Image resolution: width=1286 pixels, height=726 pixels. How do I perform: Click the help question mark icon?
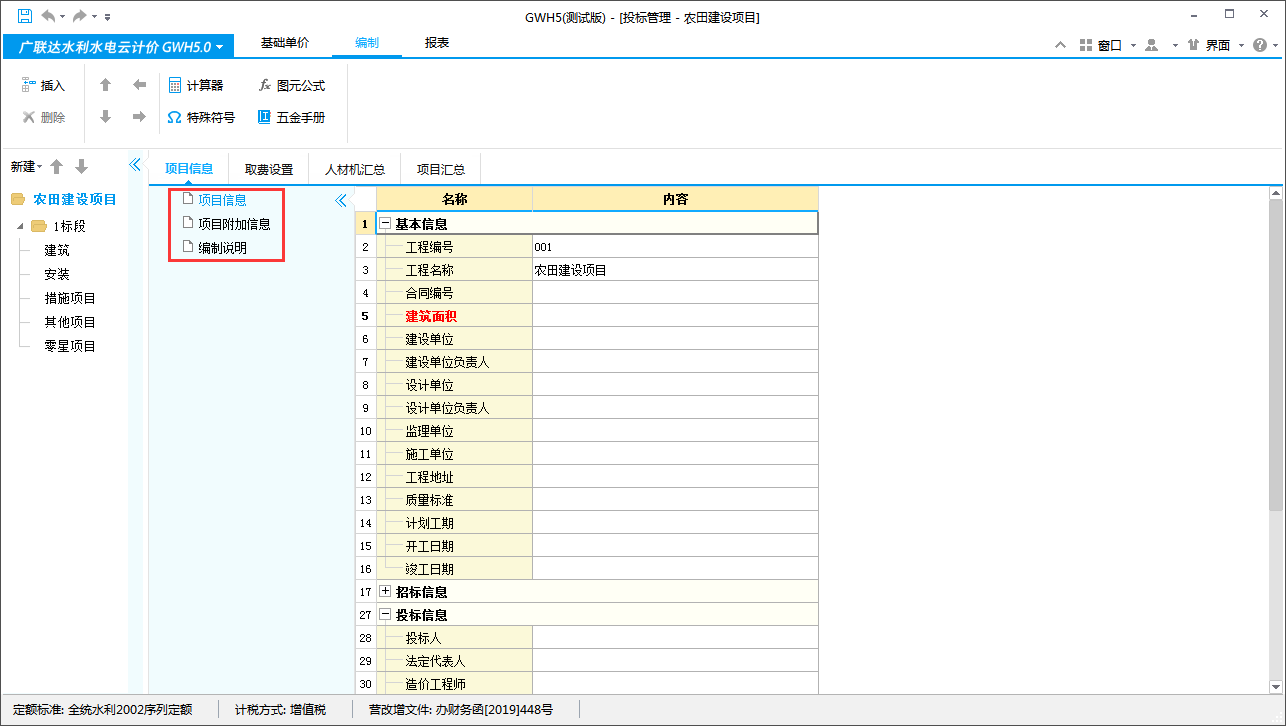click(x=1259, y=46)
